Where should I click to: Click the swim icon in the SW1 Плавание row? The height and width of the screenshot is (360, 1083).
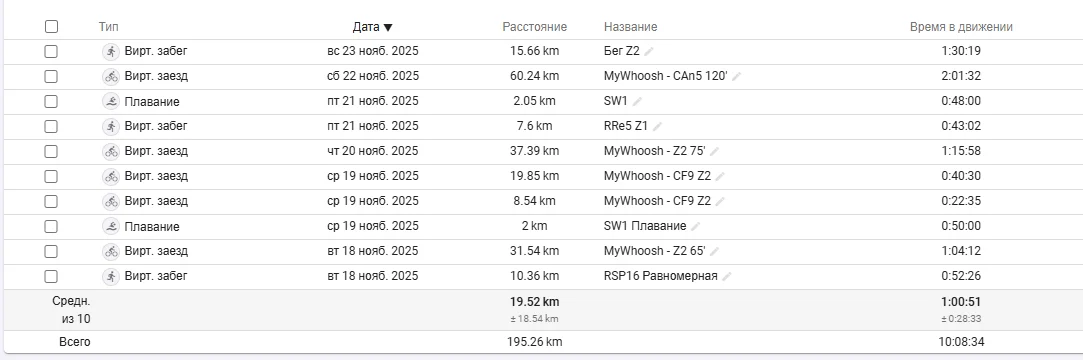[x=111, y=226]
